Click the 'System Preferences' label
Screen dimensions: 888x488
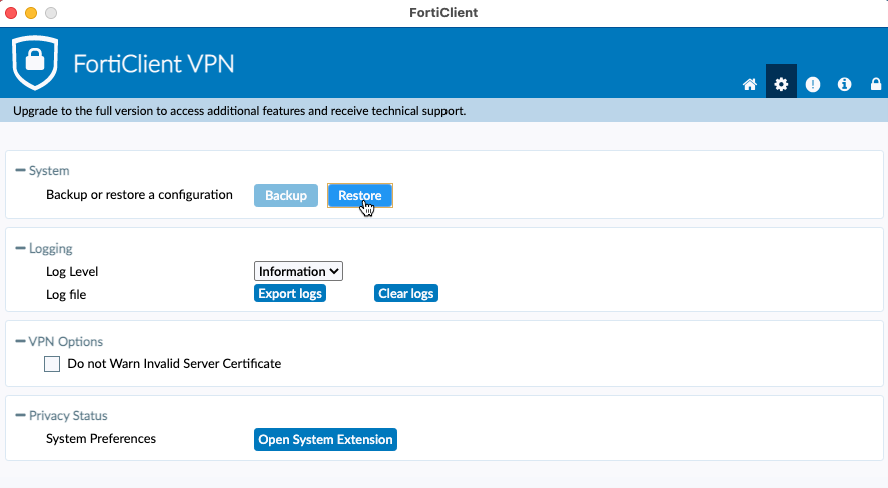click(101, 439)
